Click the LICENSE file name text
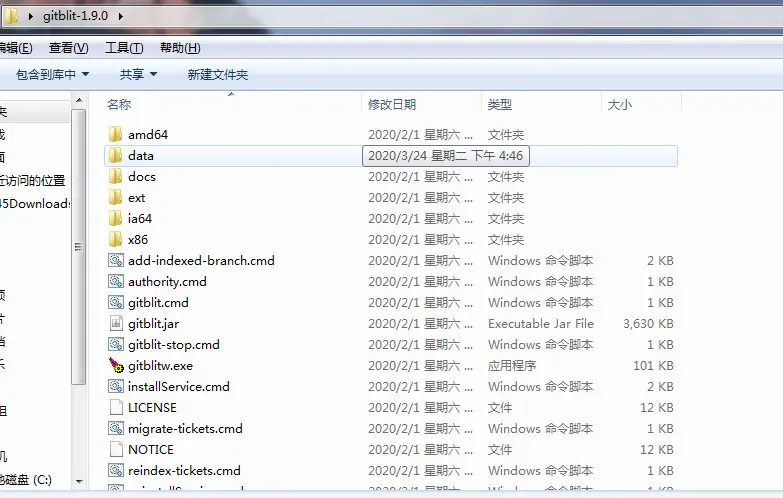 [152, 408]
